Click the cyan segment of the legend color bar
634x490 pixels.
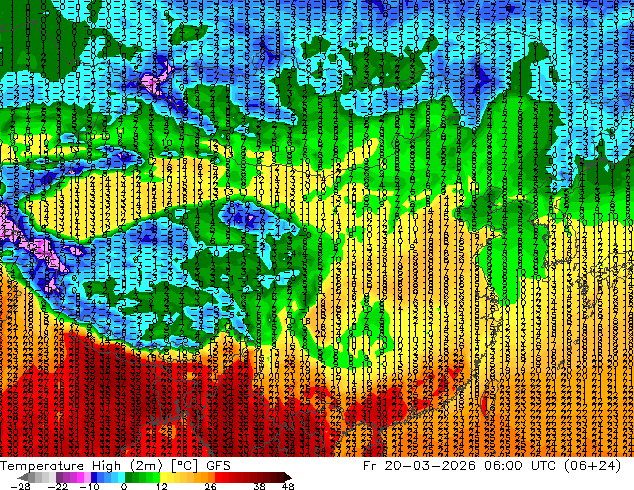click(x=121, y=477)
